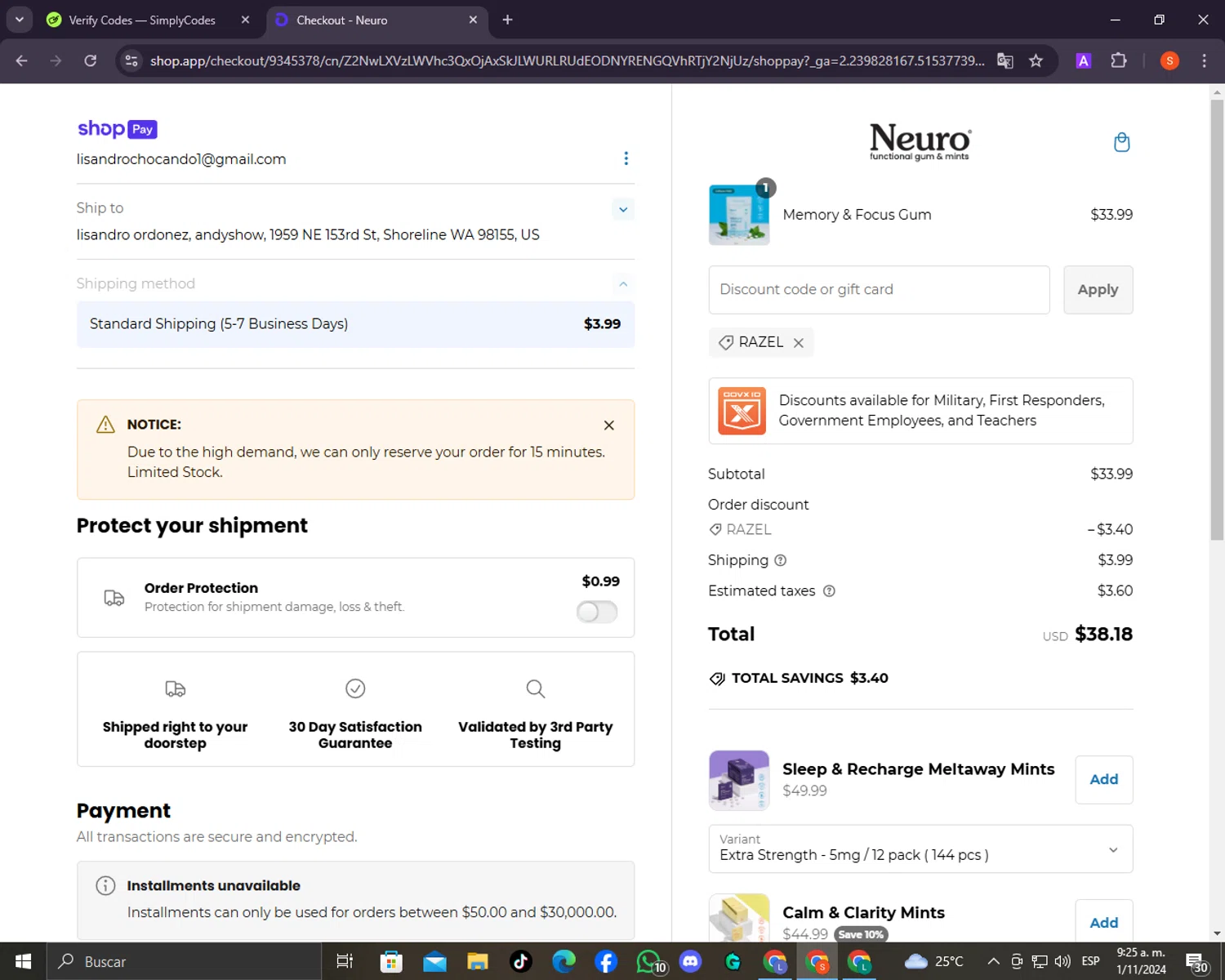Click the taskbar Buscar search box
This screenshot has height=980, width=1225.
click(184, 961)
